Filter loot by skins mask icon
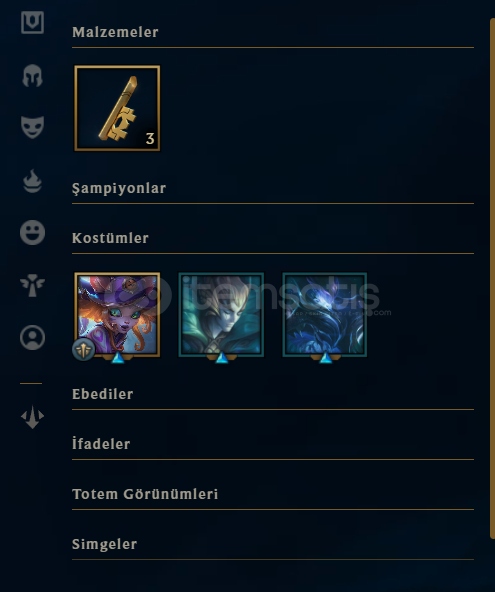Image resolution: width=495 pixels, height=592 pixels. (x=32, y=127)
